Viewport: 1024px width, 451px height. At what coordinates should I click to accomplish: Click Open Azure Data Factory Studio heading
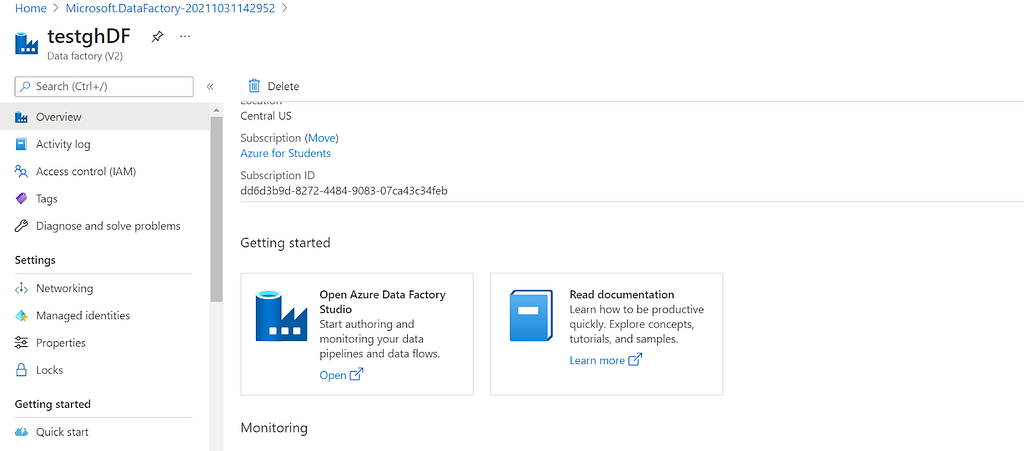point(383,302)
